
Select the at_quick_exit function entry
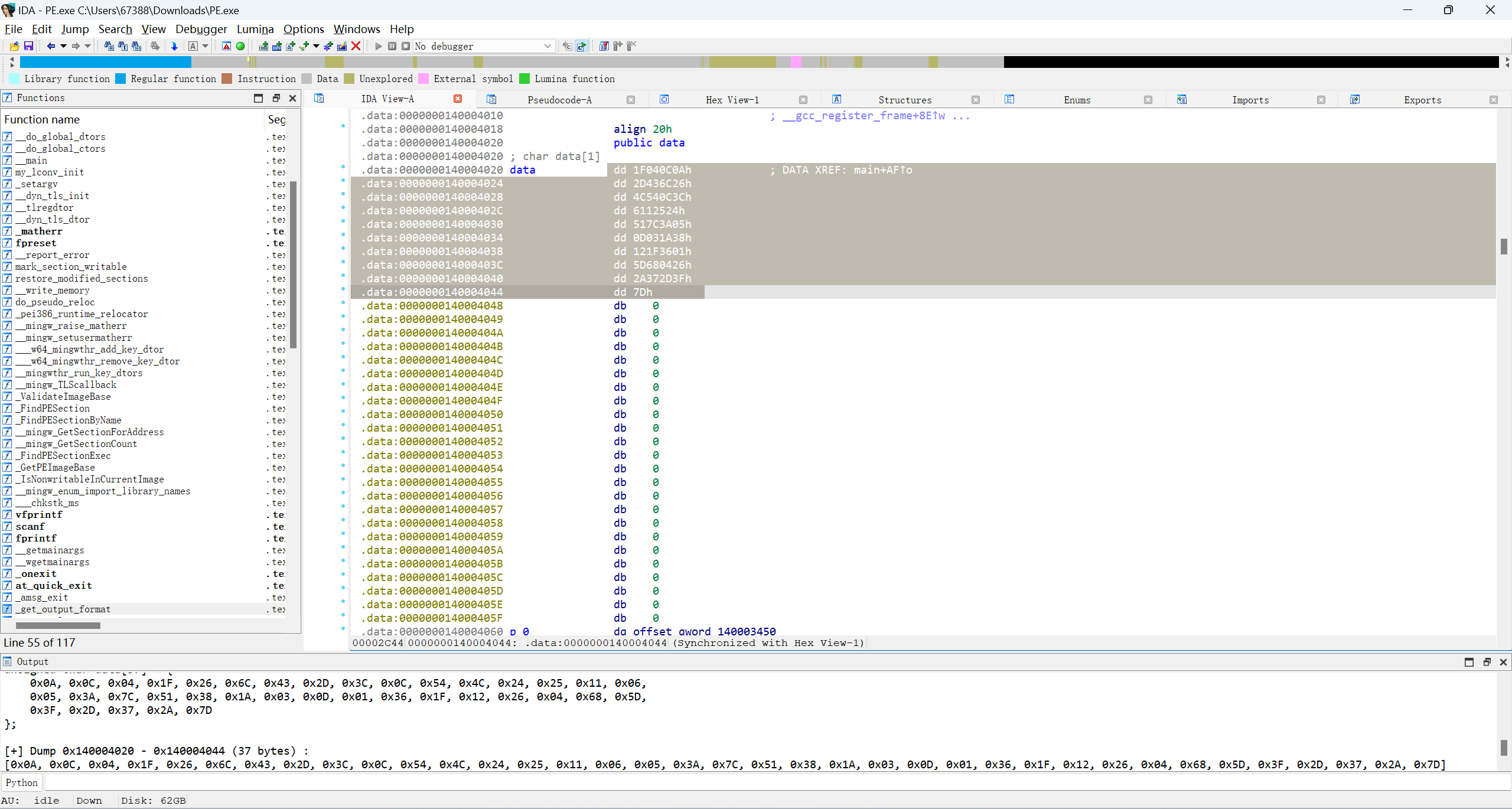click(54, 585)
